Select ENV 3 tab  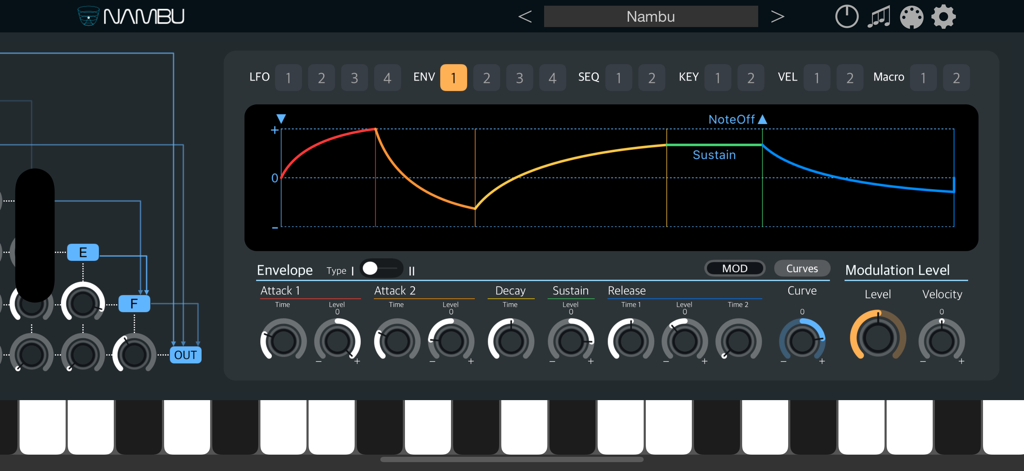[519, 78]
